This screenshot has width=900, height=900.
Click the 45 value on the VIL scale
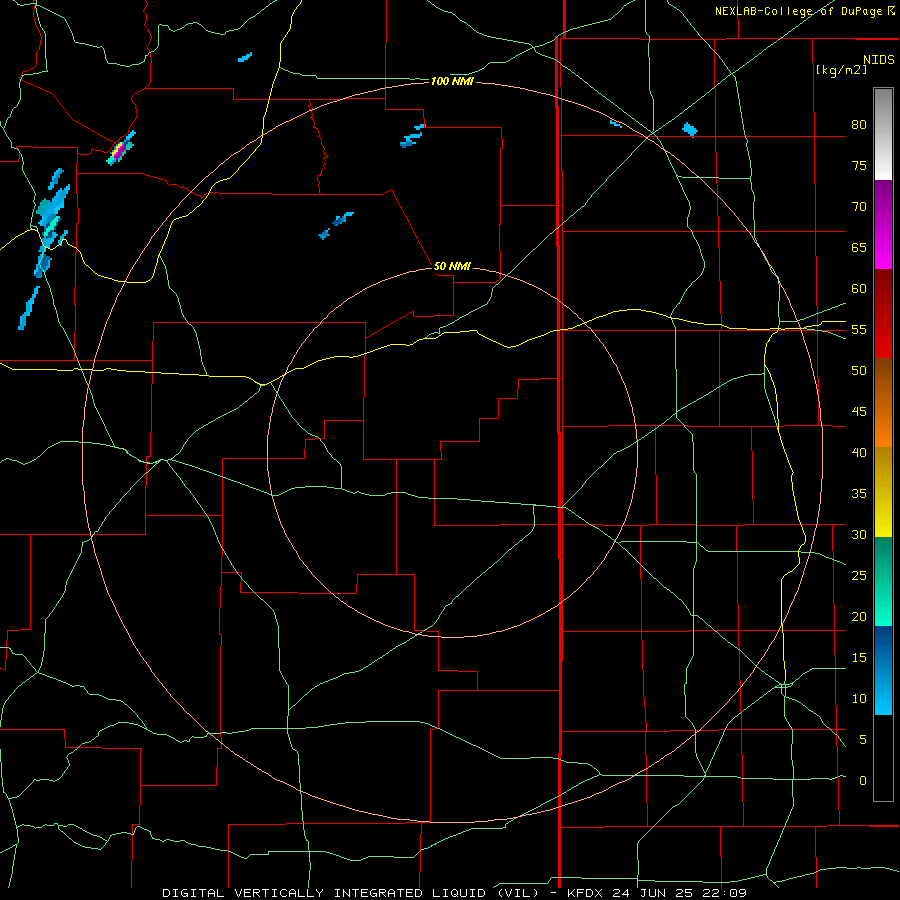859,412
